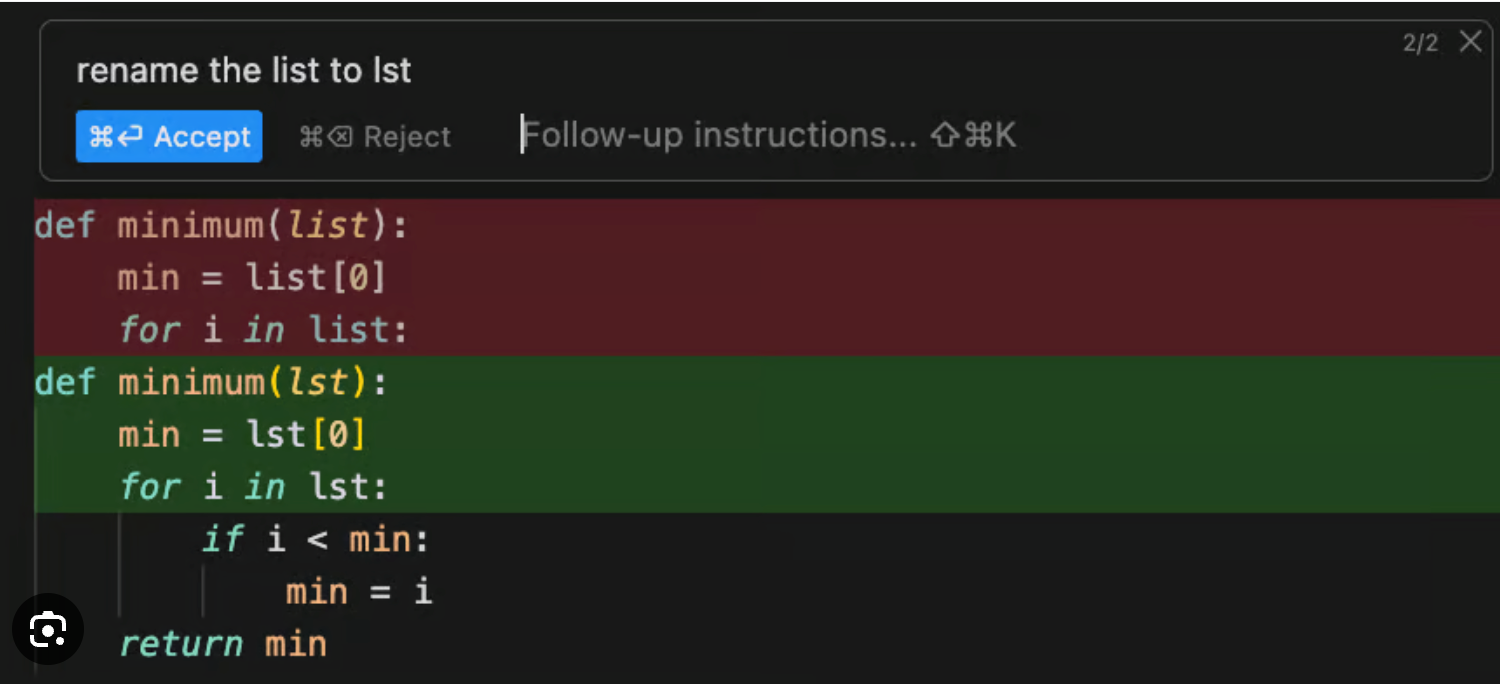Screen dimensions: 1500x684
Task: Place cursor on added line 'min = lst[0]'
Action: (x=242, y=435)
